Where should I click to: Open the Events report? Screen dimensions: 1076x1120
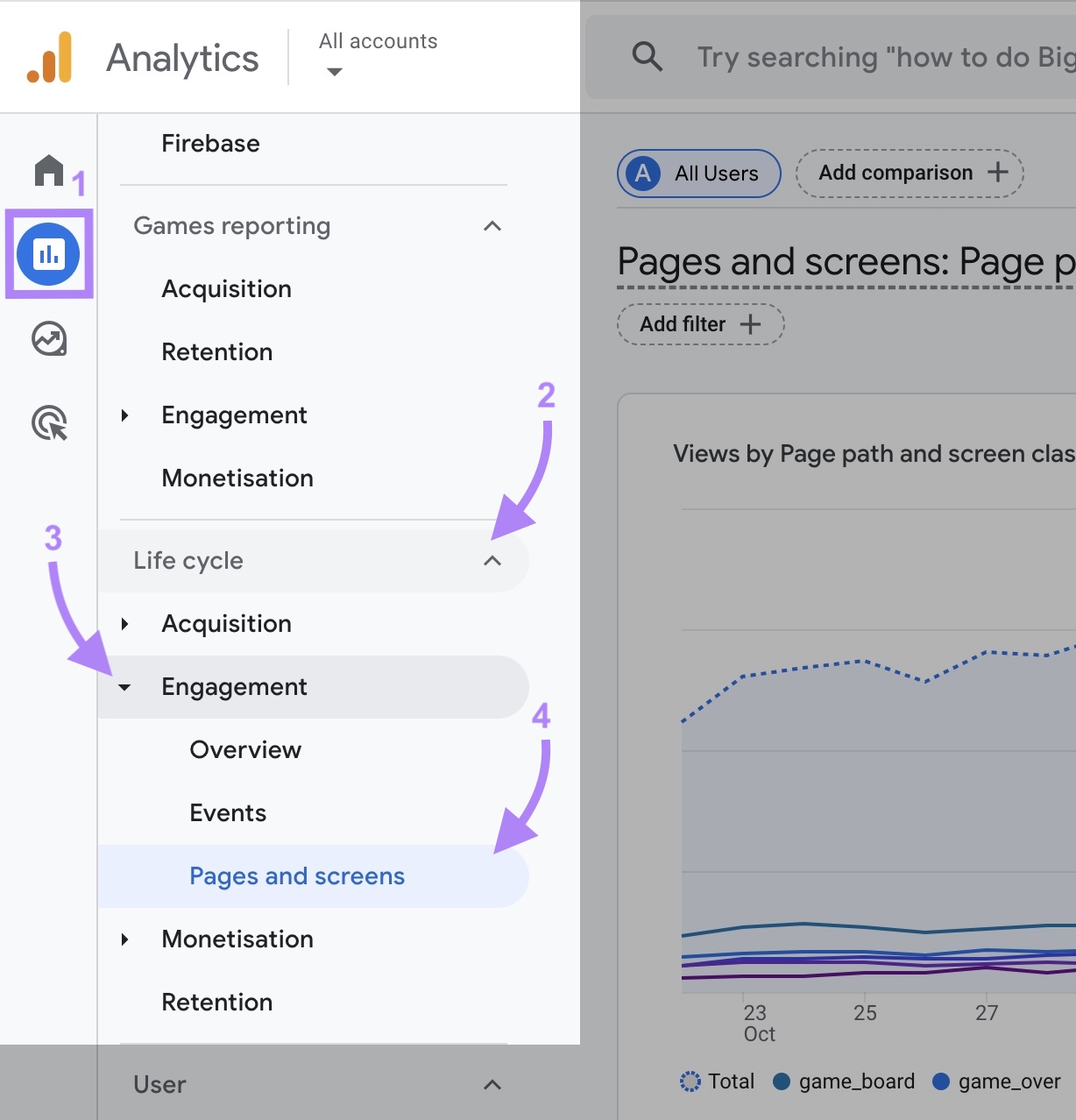coord(228,813)
